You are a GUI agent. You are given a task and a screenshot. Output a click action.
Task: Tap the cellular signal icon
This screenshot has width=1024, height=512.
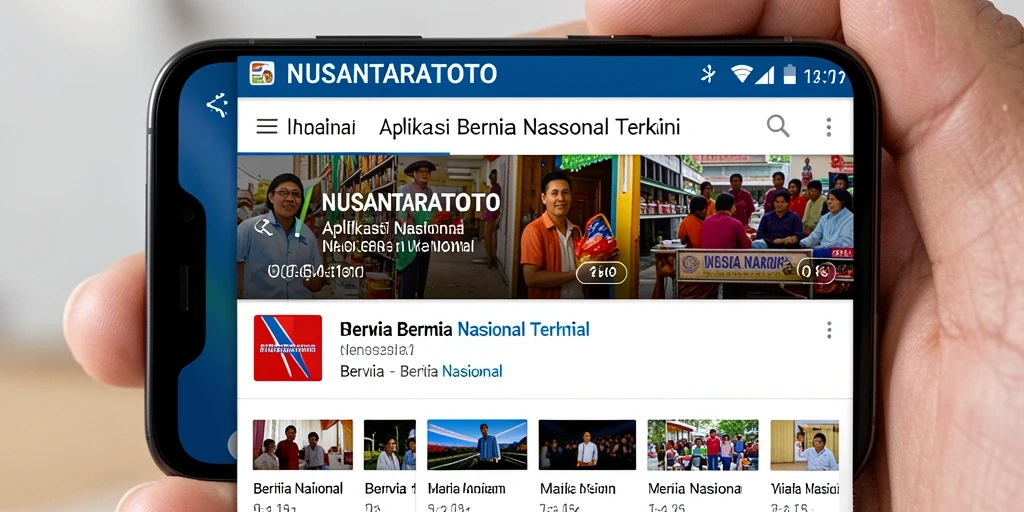tap(764, 75)
